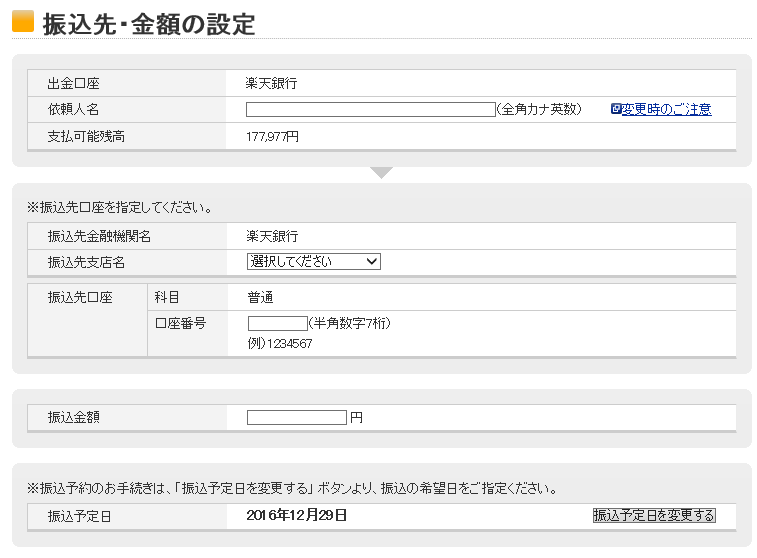Click the orange square icon beside the page title
This screenshot has height=558, width=757.
(x=23, y=21)
